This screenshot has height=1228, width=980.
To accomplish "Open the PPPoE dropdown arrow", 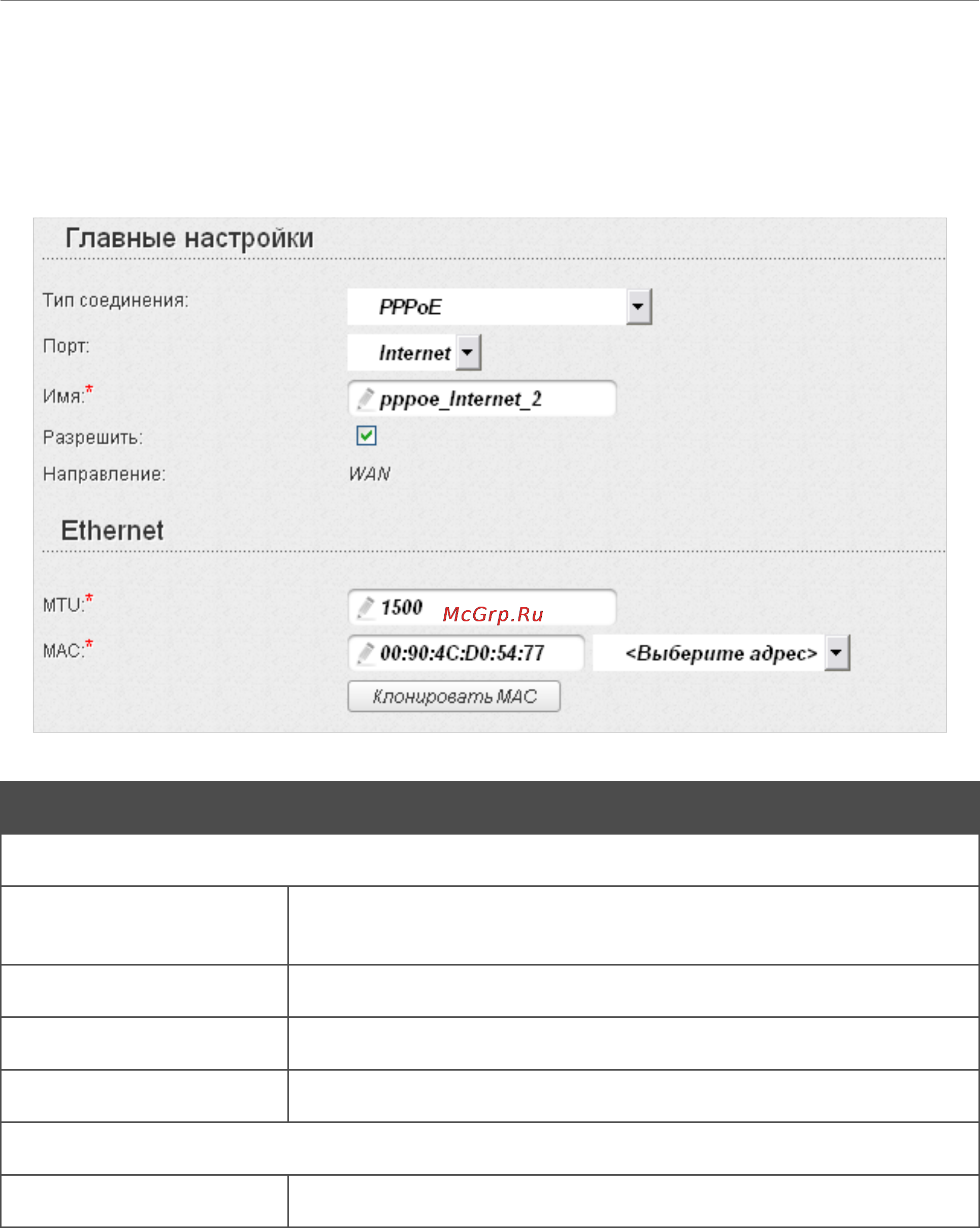I will pos(639,307).
